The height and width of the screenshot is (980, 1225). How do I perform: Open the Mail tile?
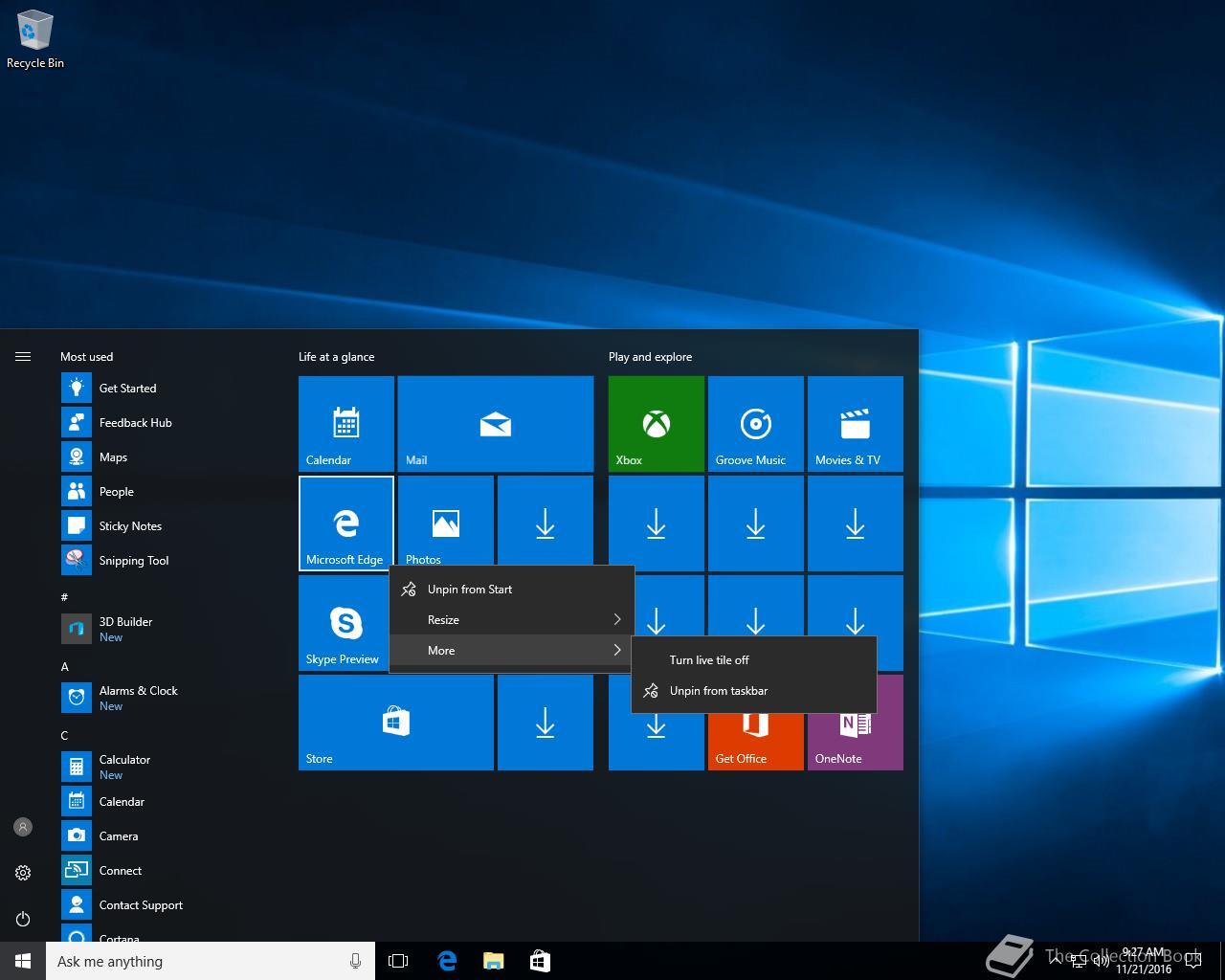pyautogui.click(x=496, y=424)
